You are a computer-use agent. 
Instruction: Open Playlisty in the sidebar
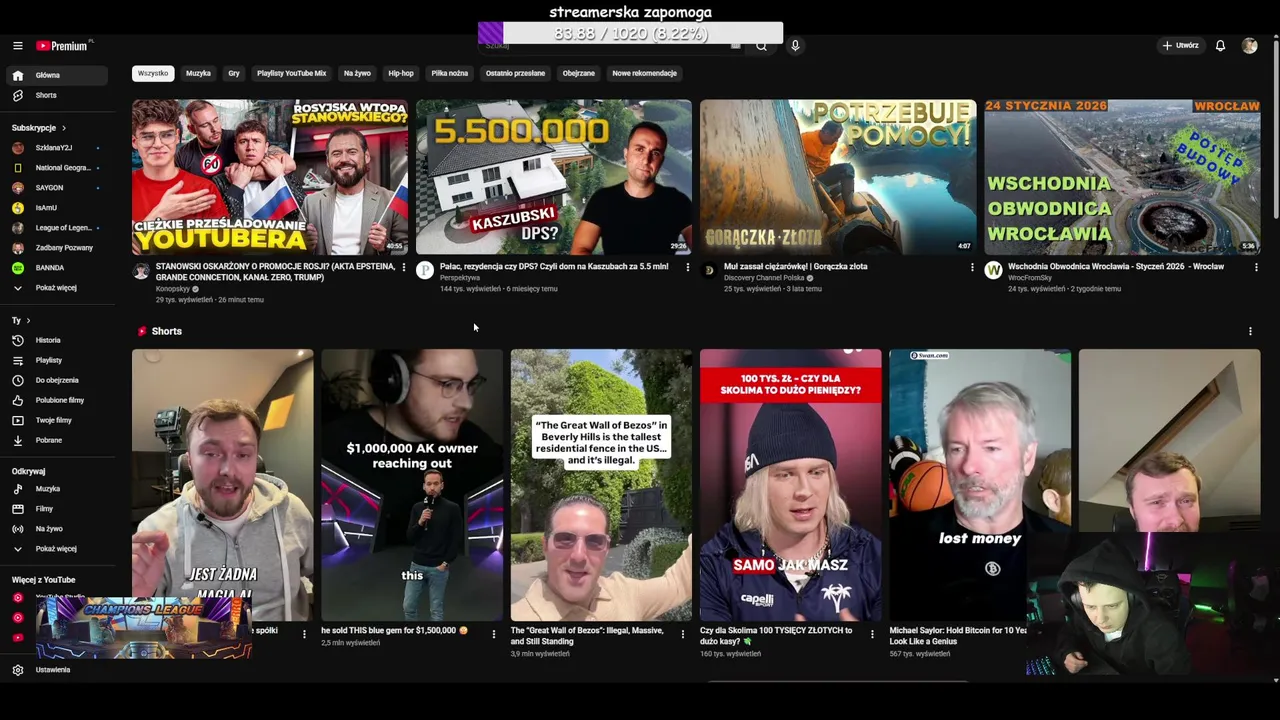(x=57, y=360)
